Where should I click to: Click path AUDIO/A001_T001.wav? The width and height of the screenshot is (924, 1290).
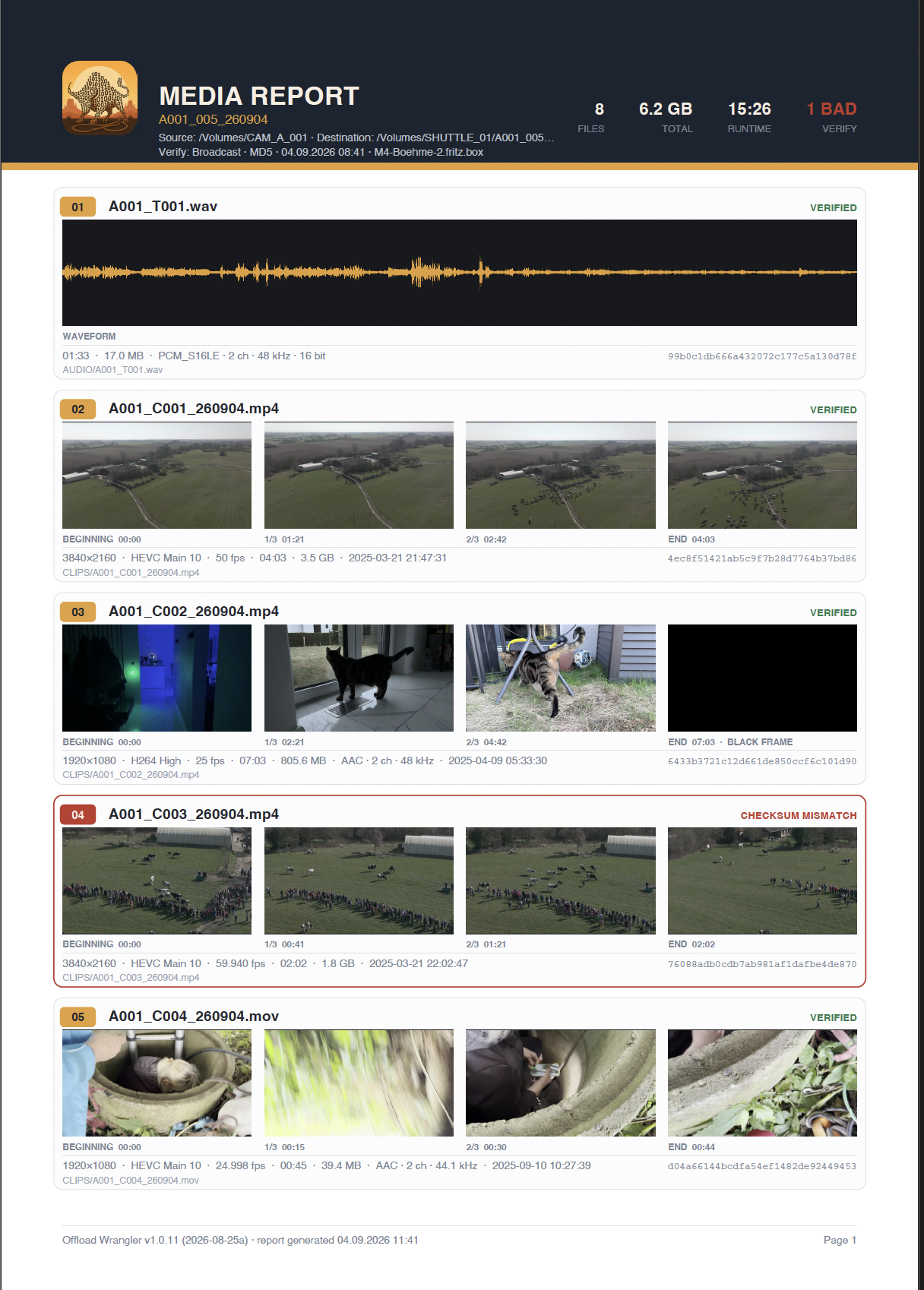112,370
